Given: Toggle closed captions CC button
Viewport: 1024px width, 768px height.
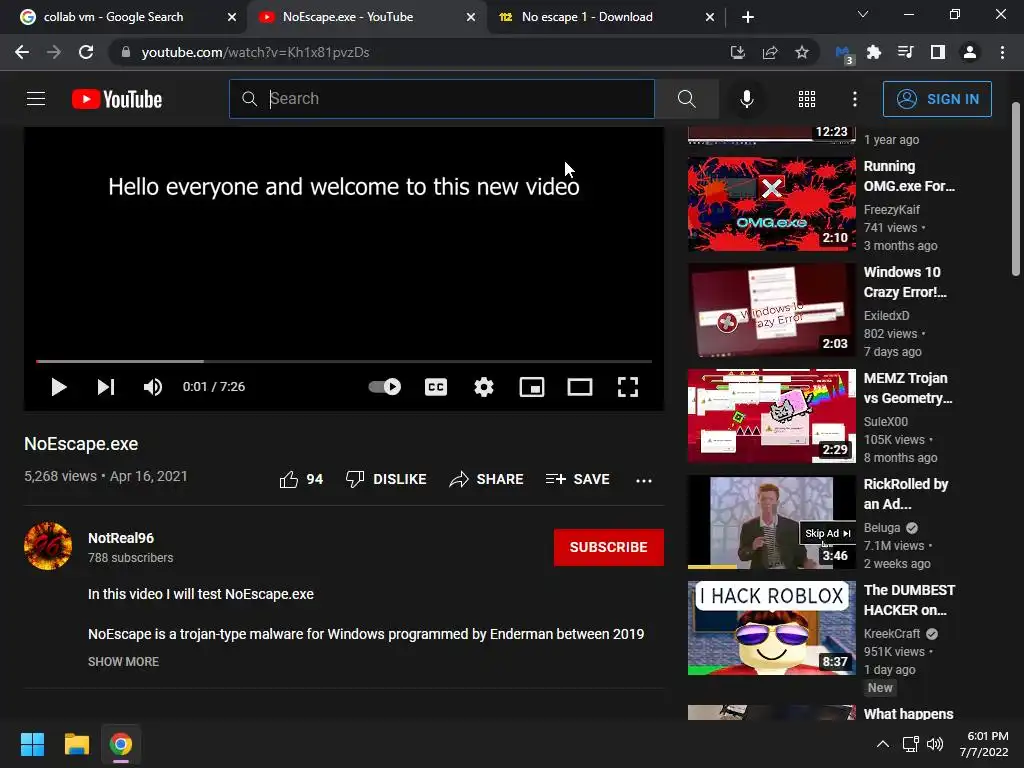Looking at the screenshot, I should pyautogui.click(x=436, y=387).
